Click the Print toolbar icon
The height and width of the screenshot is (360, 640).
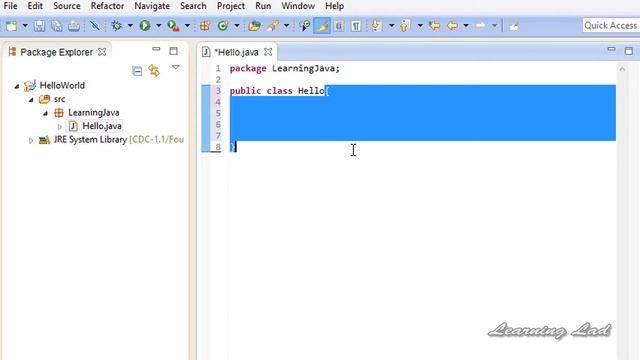point(74,26)
